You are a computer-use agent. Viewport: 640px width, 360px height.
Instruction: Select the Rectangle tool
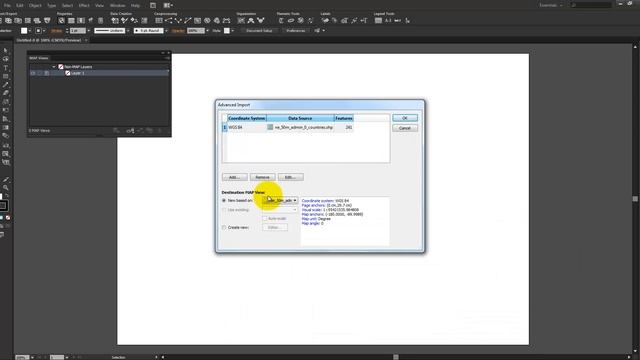tap(5, 76)
